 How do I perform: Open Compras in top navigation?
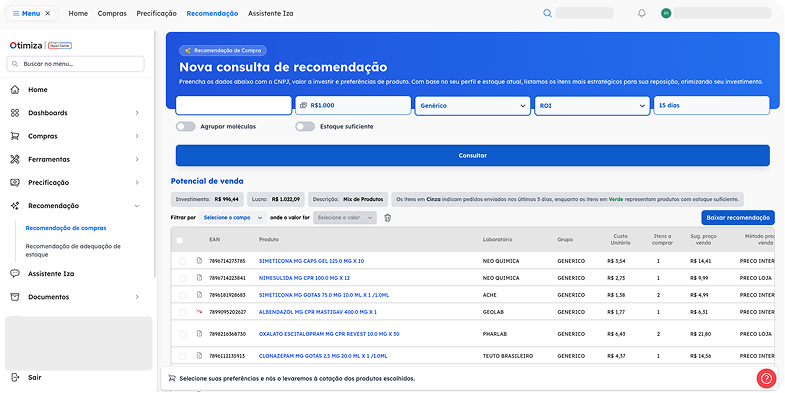click(112, 14)
